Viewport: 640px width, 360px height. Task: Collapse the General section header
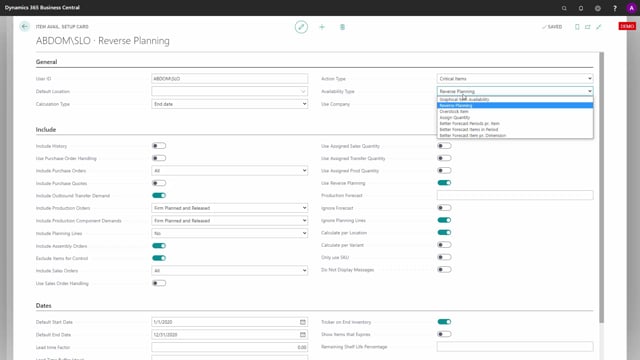[x=47, y=62]
